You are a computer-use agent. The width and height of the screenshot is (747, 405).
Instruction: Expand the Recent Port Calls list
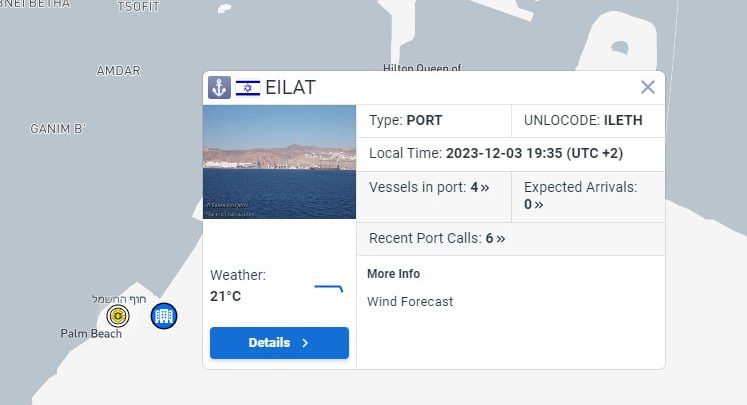437,238
